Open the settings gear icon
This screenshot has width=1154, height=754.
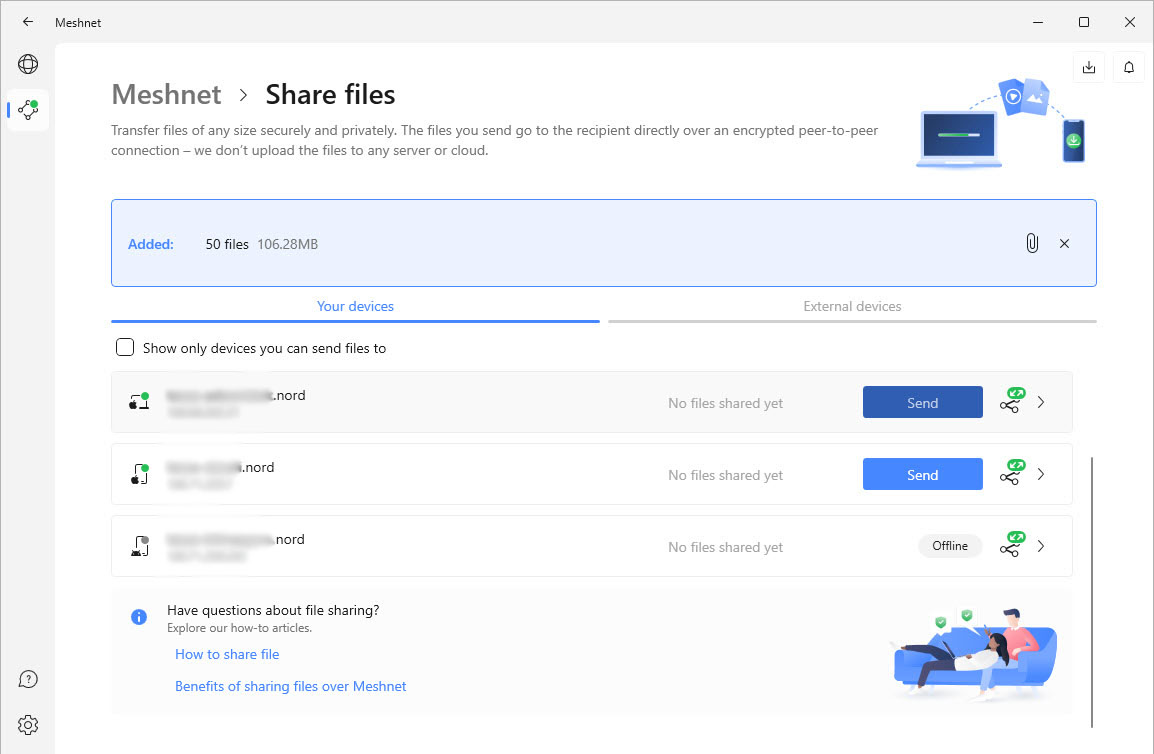28,724
